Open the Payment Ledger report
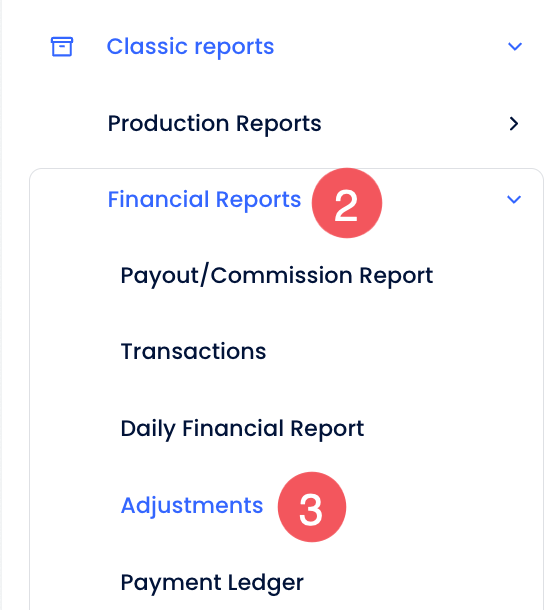560x610 pixels. (212, 583)
